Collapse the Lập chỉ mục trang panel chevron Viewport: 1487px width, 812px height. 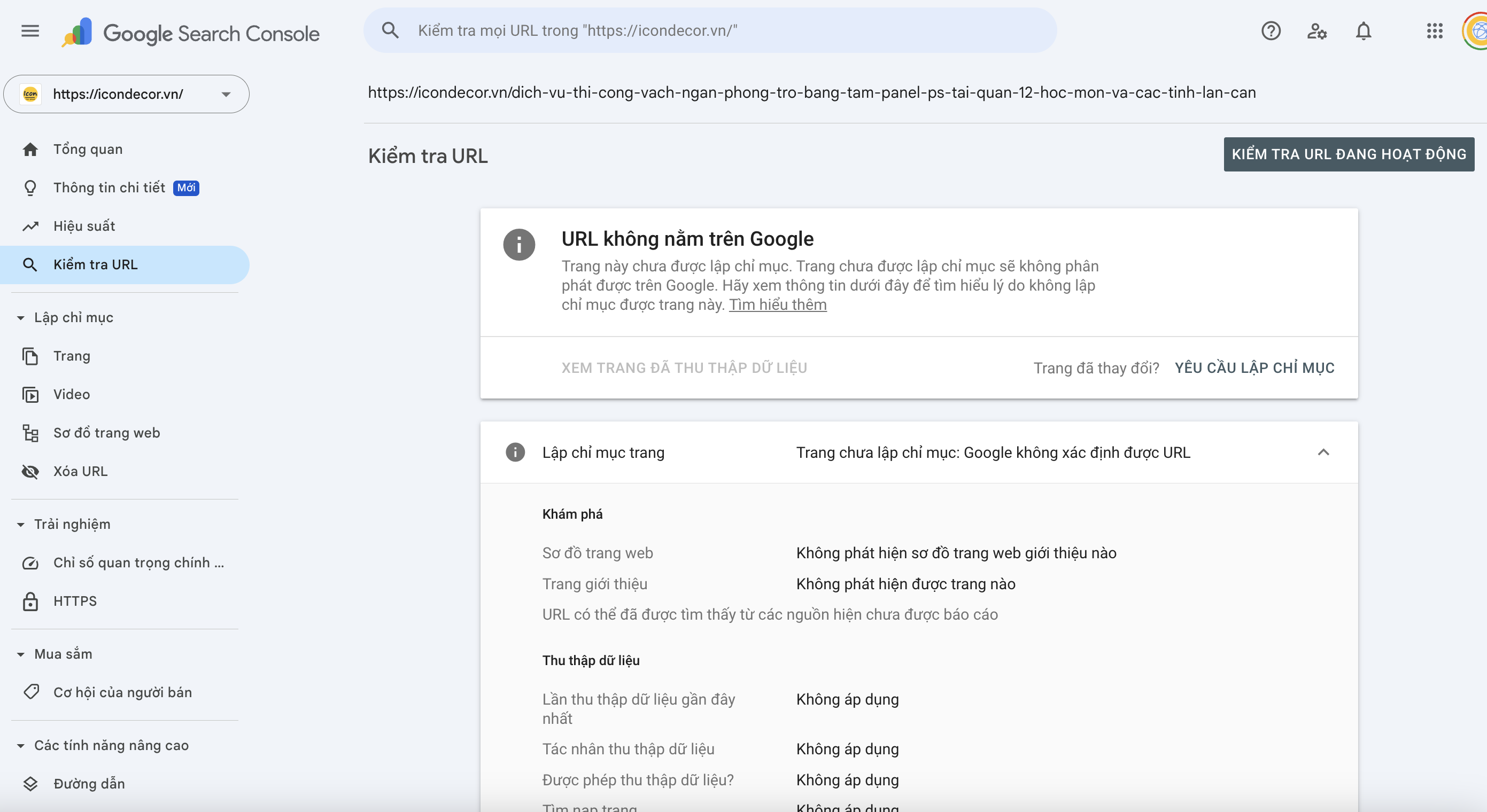(x=1323, y=452)
